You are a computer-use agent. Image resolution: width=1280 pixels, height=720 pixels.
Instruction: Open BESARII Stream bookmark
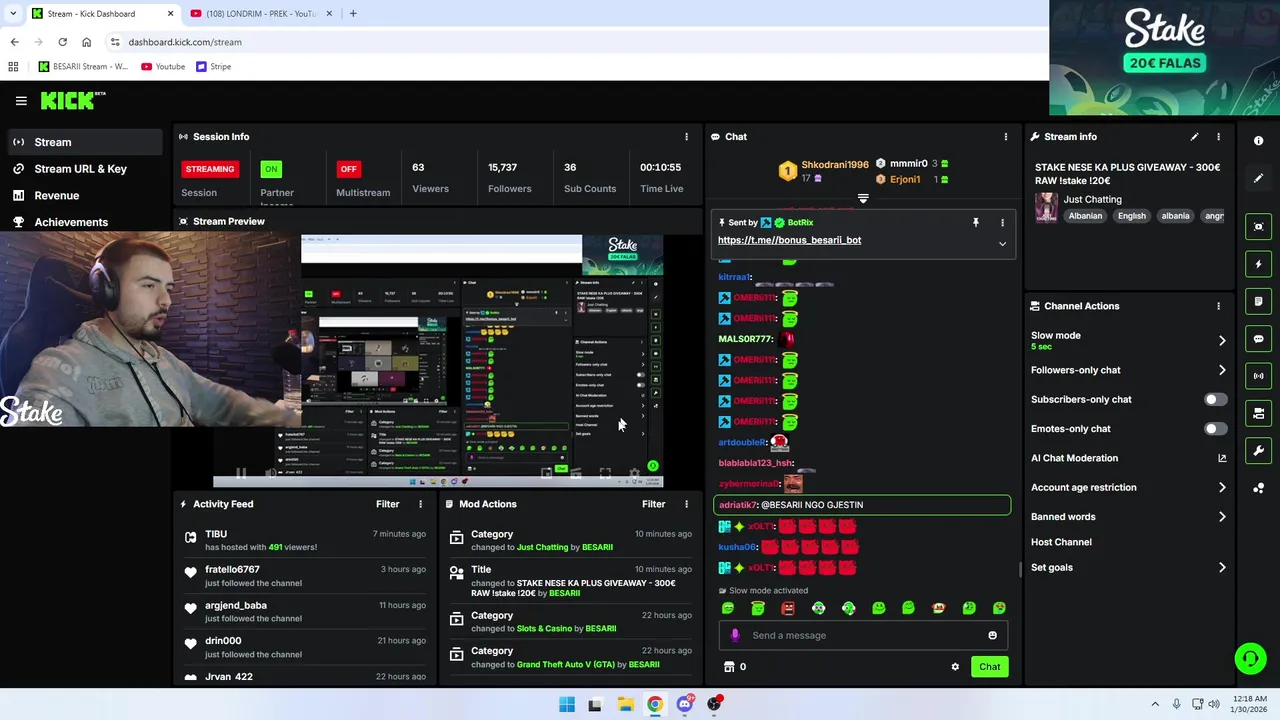[82, 67]
